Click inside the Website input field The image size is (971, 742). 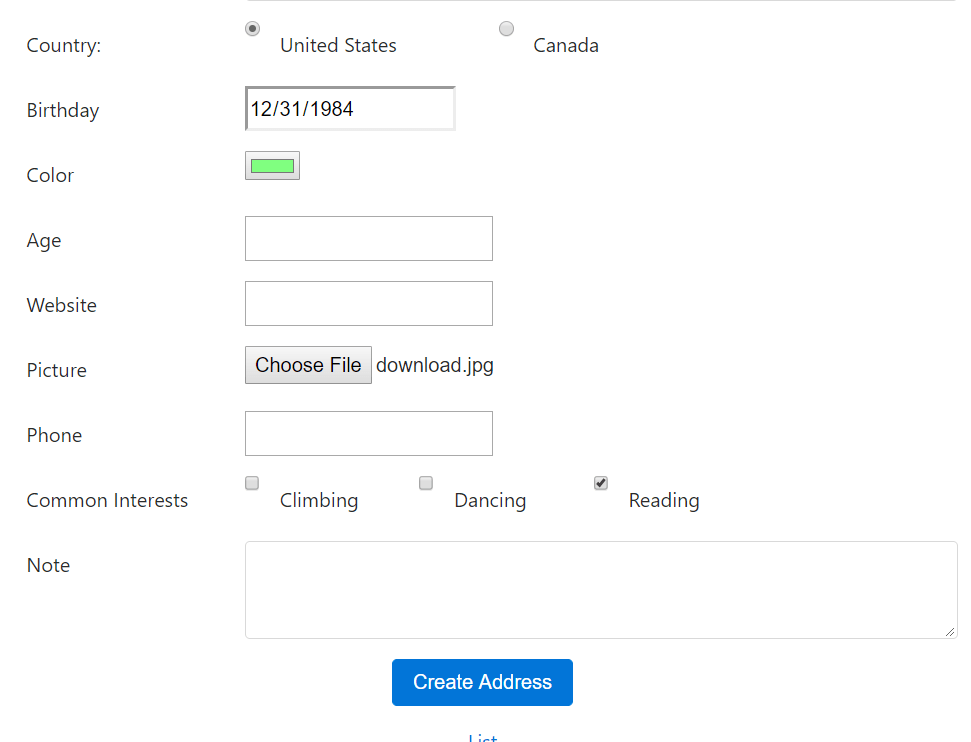368,303
